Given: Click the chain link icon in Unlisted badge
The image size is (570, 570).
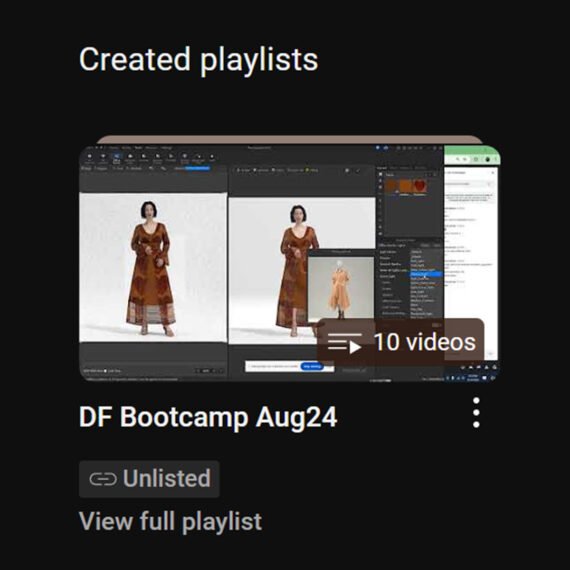Looking at the screenshot, I should click(103, 479).
